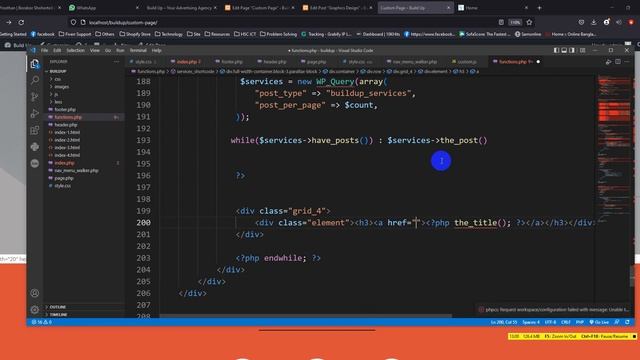The height and width of the screenshot is (360, 640).
Task: Open the Accounts menu in the activity bar
Action: [x=35, y=293]
